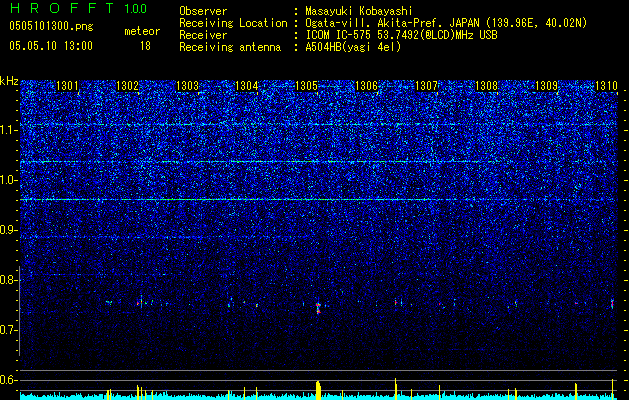
Task: Select the version number 1.0.0
Action: click(136, 8)
